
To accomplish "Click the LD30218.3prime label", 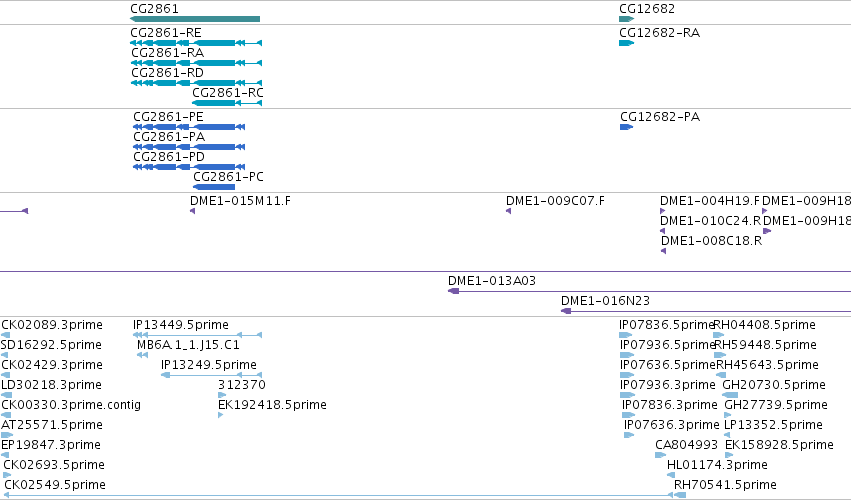I will [x=51, y=385].
